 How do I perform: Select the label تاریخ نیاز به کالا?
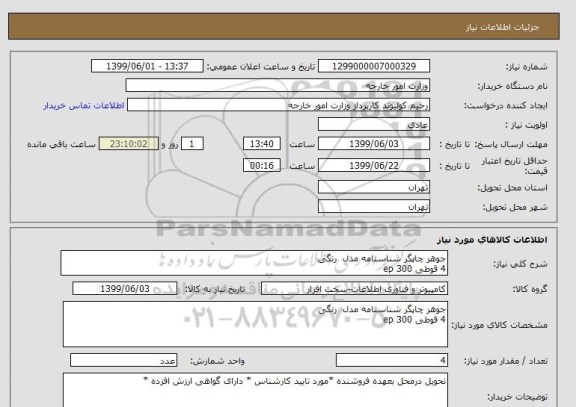point(214,289)
